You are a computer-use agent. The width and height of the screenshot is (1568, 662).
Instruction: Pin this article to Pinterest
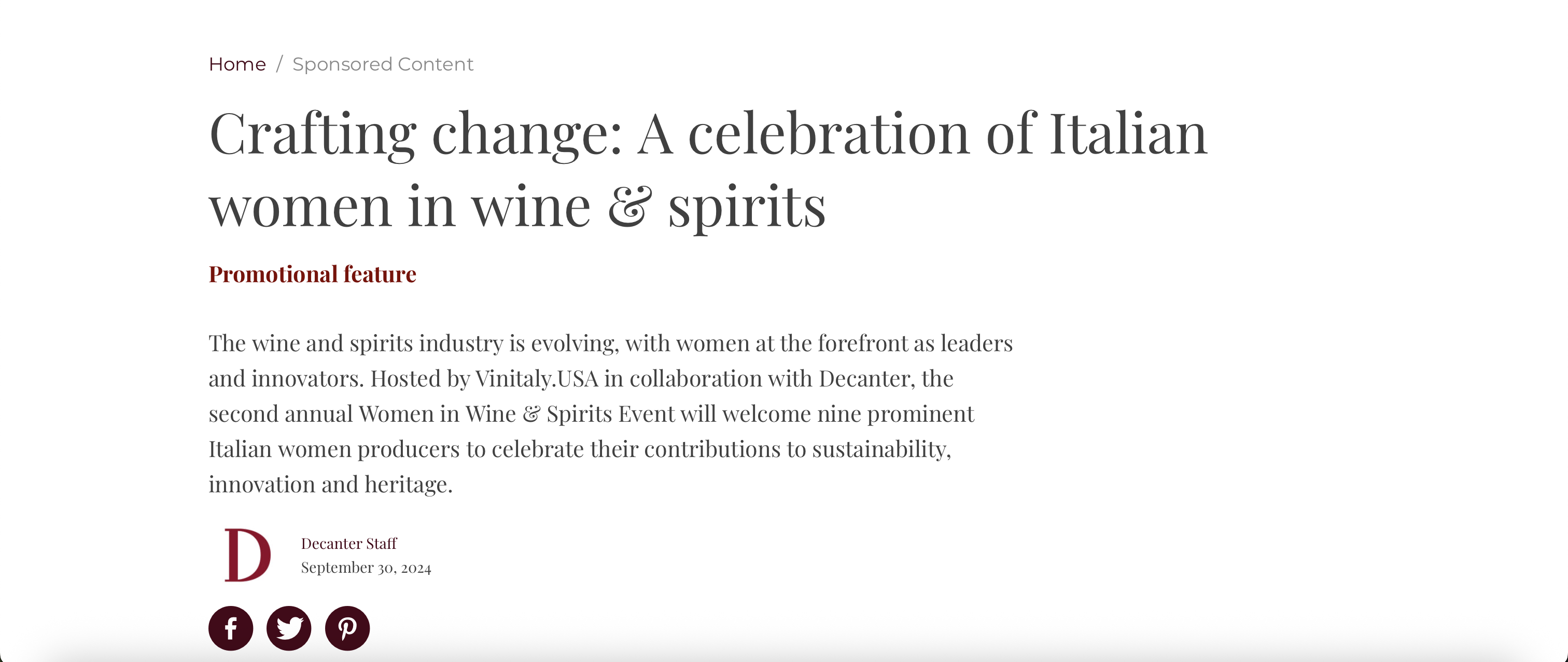347,628
